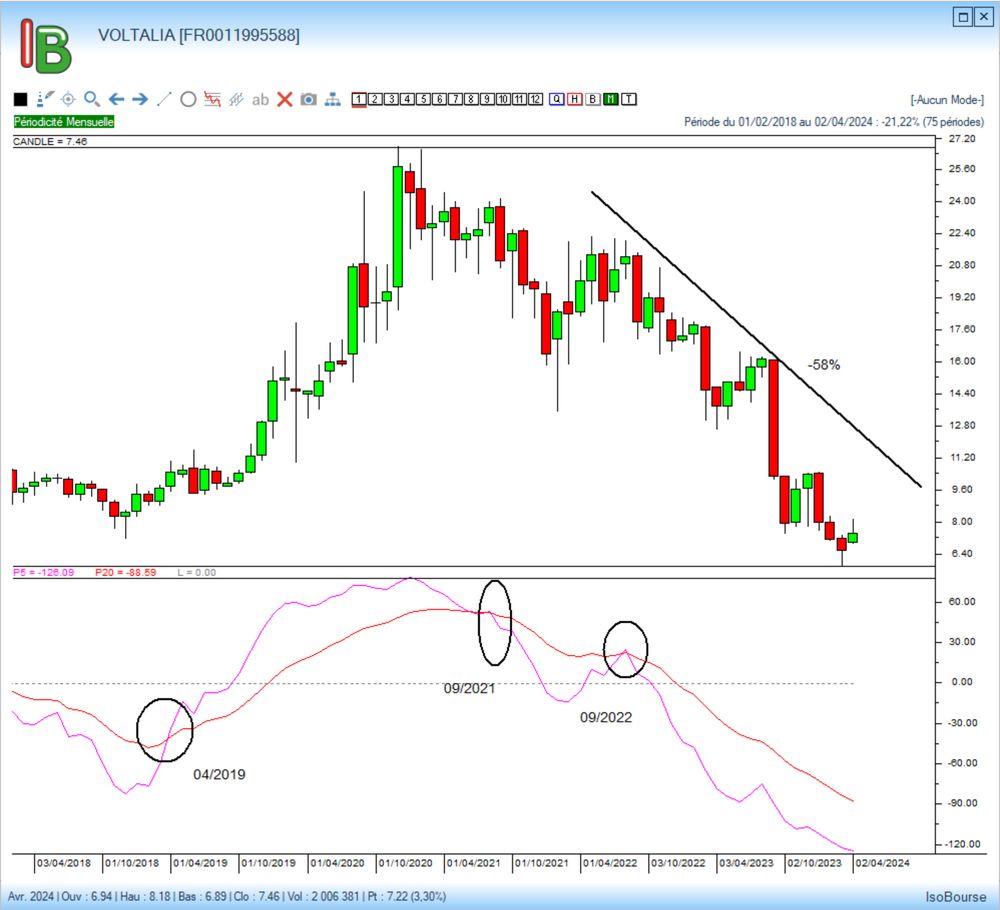Image resolution: width=1000 pixels, height=910 pixels.
Task: Select layout preset 12
Action: (535, 99)
